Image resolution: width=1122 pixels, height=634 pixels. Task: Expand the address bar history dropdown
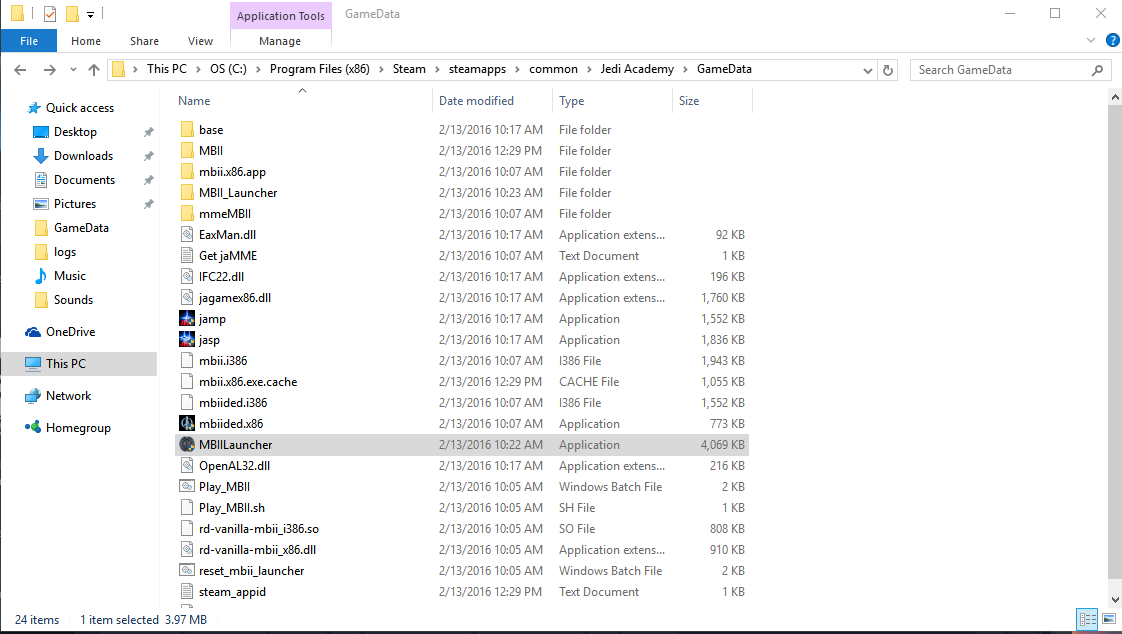(867, 70)
